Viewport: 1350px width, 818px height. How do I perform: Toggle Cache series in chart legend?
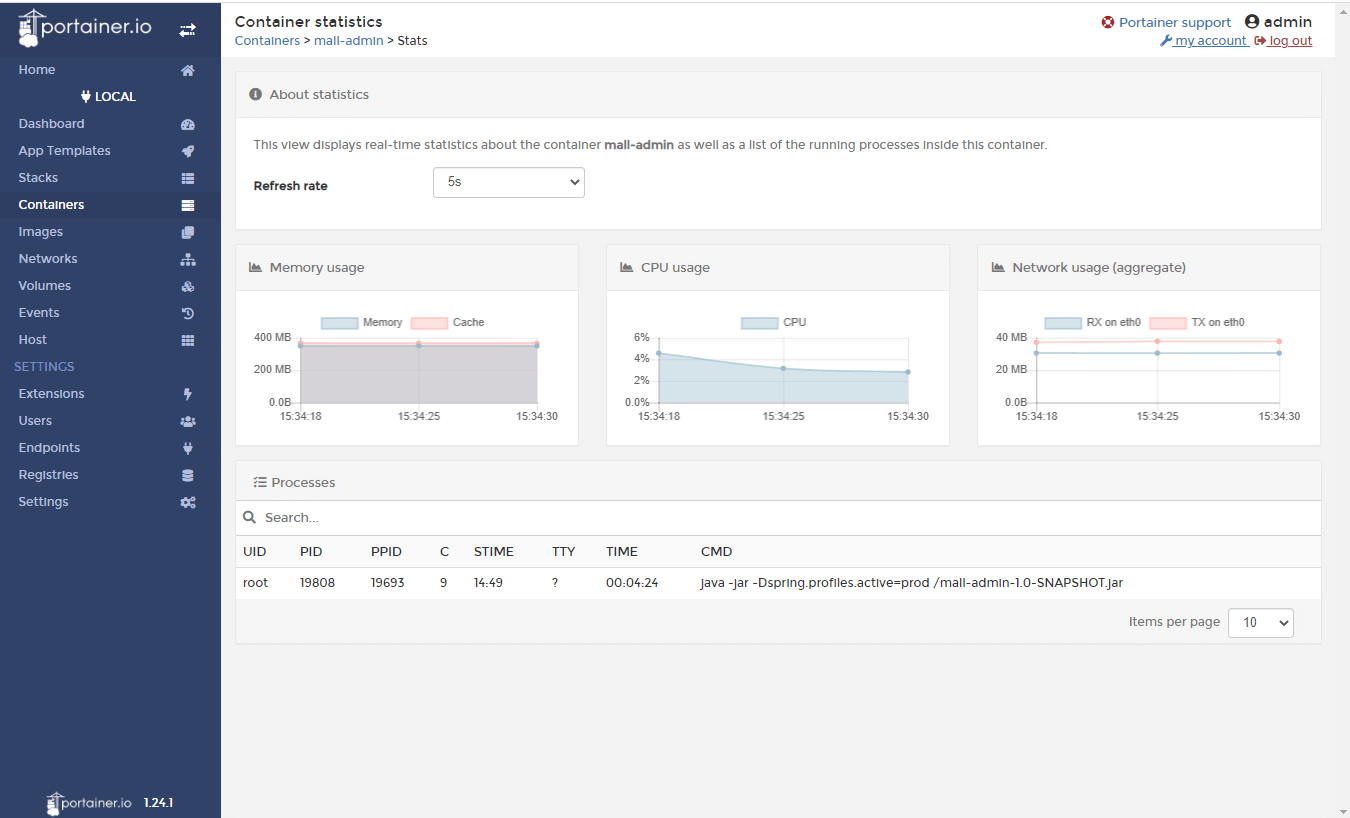(448, 323)
